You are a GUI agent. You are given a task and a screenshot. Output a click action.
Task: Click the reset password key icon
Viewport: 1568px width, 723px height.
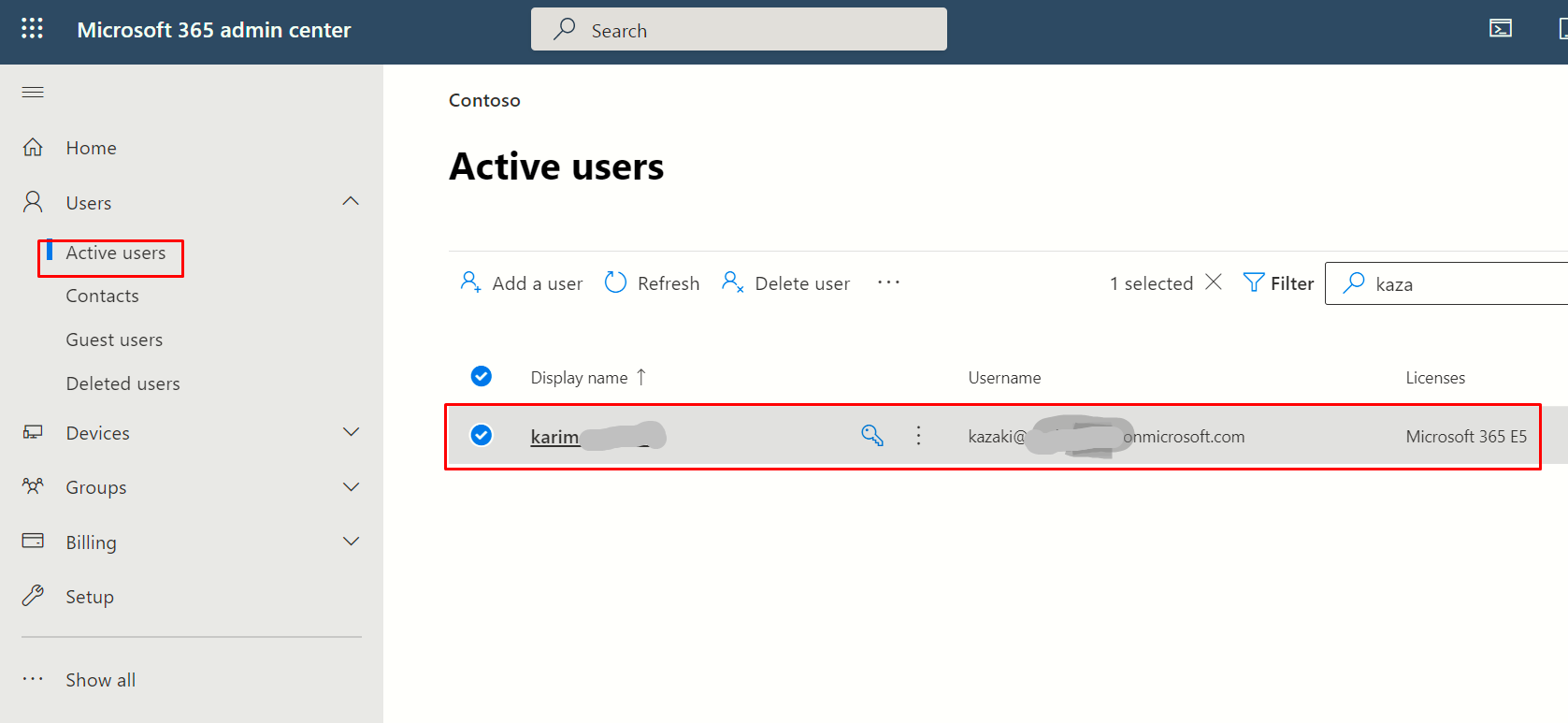click(872, 435)
